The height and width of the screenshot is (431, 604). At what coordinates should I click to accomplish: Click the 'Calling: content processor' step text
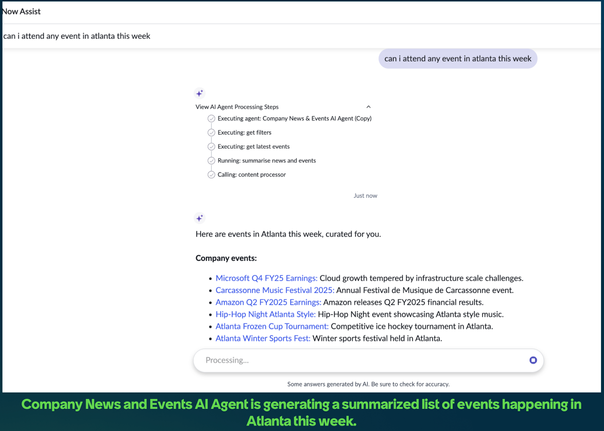point(252,174)
